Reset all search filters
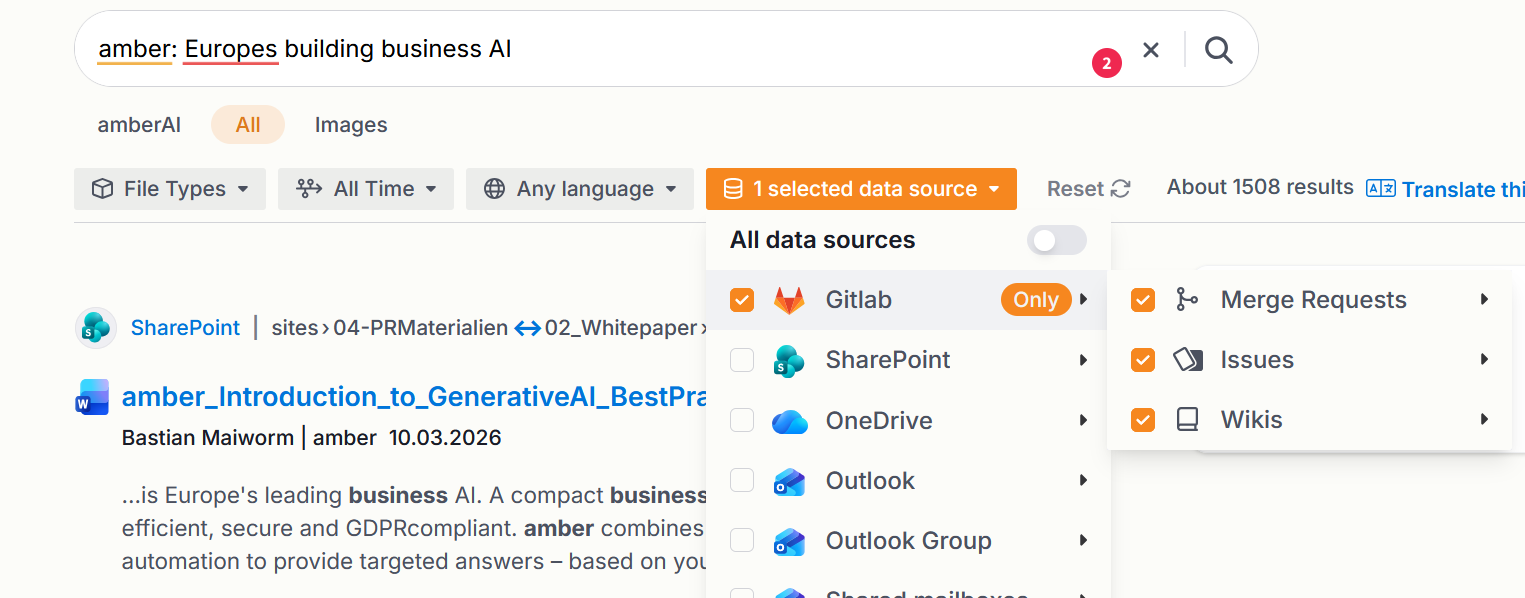1525x598 pixels. [x=1088, y=189]
